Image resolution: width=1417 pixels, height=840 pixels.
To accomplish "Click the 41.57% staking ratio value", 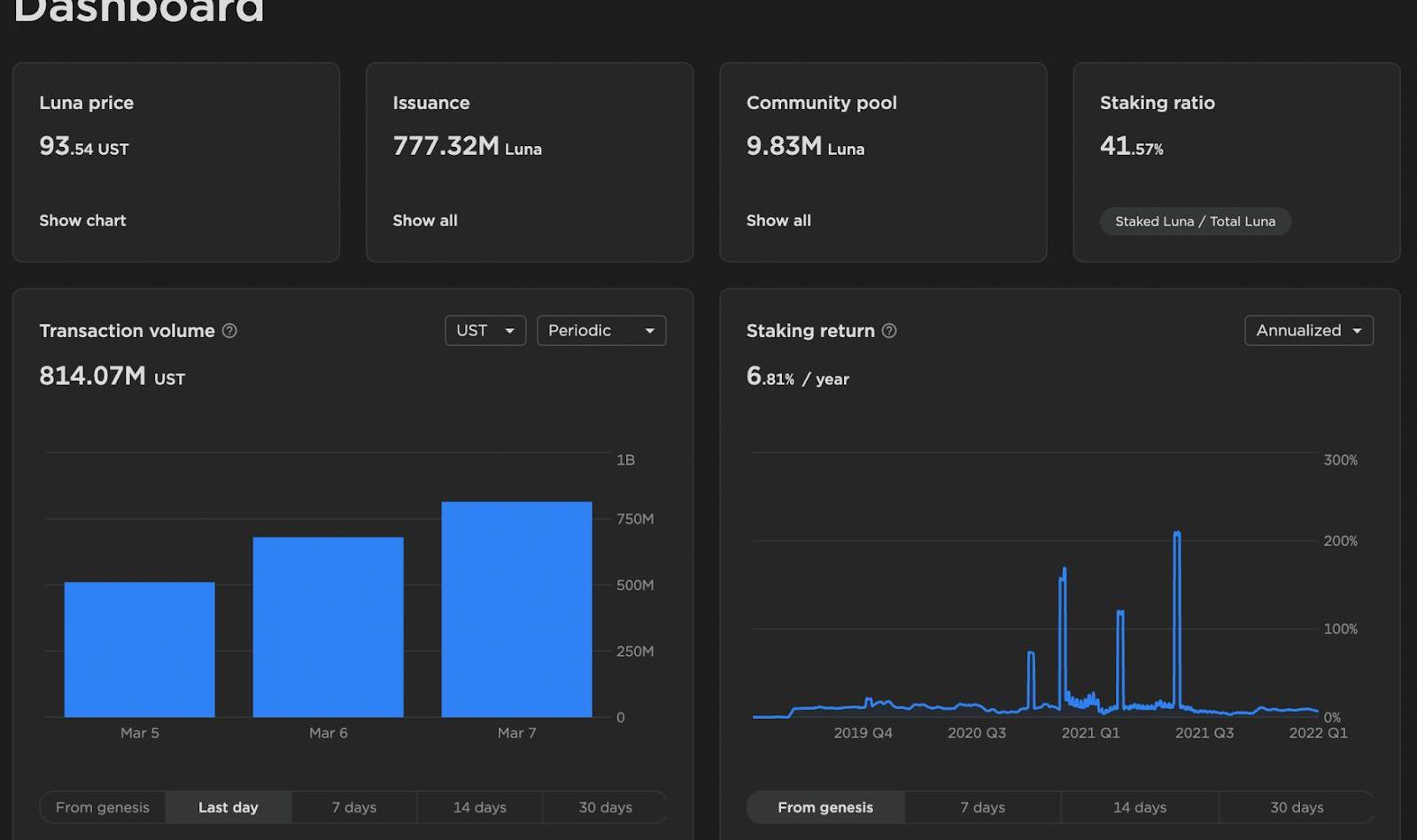I will [1132, 146].
